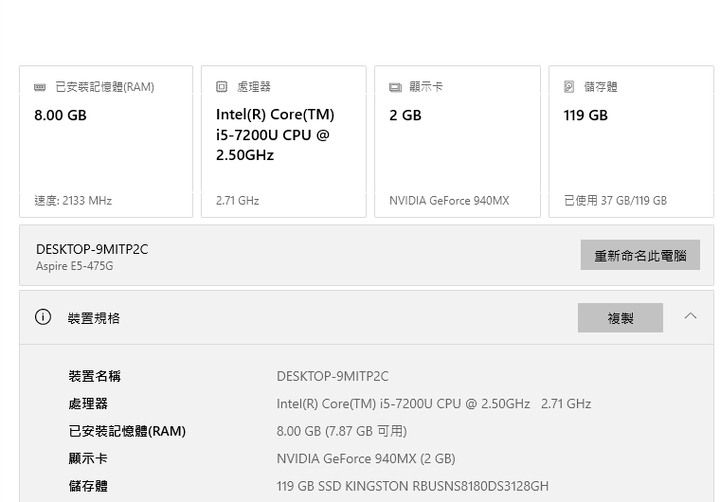Screen dimensions: 720x502
Task: Click 已使用 37 GB/119 GB text
Action: coord(615,201)
